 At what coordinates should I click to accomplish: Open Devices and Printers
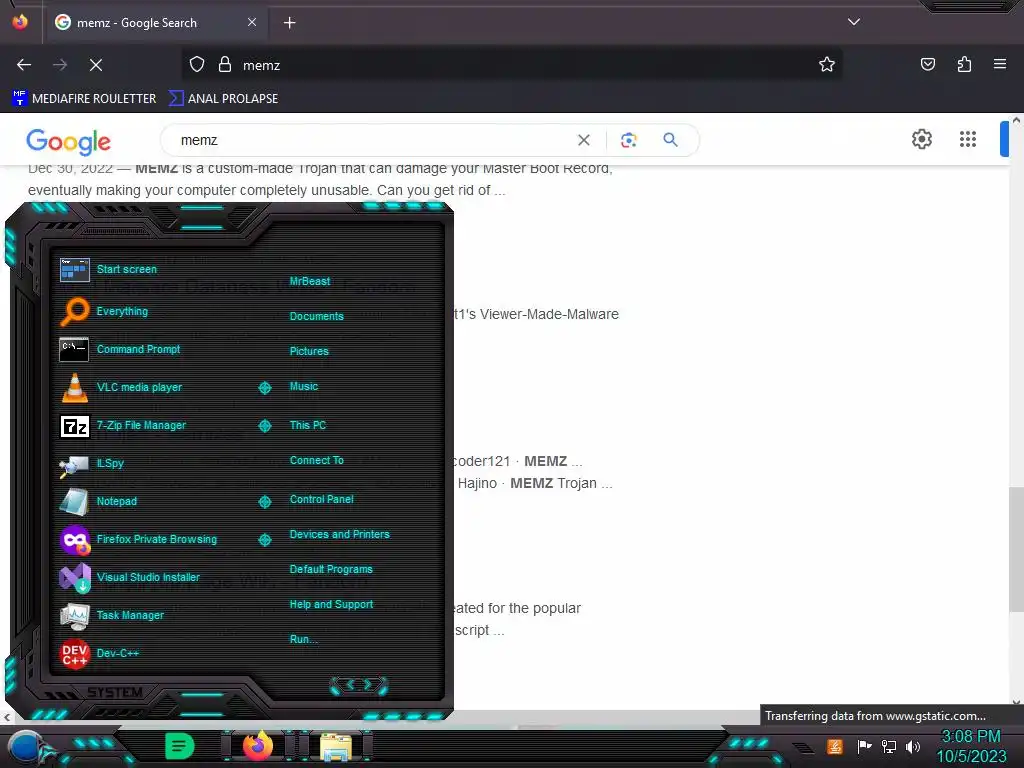340,534
